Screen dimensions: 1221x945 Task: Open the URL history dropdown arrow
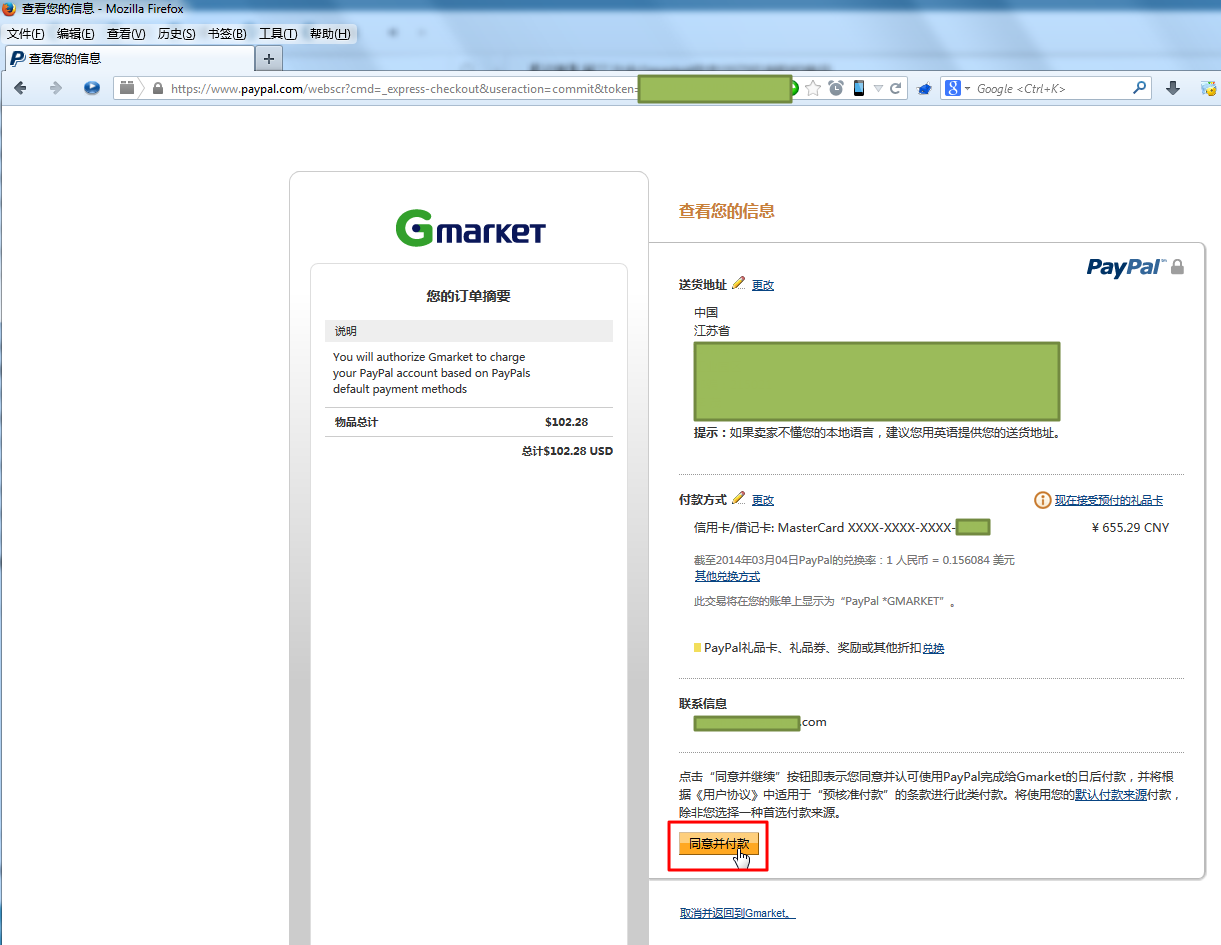pyautogui.click(x=878, y=89)
